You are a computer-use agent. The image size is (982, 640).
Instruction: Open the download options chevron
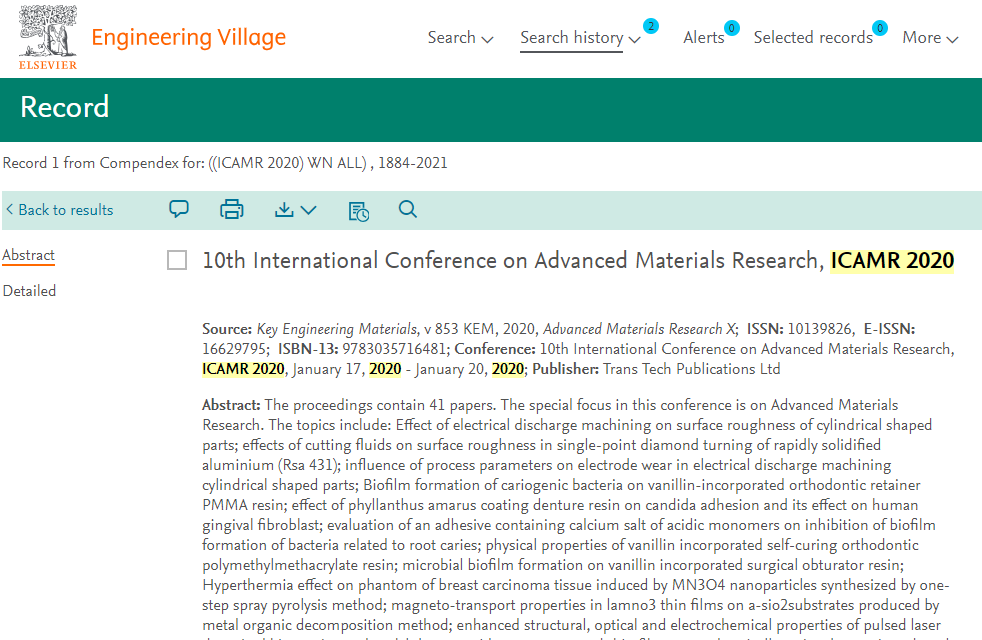[308, 210]
